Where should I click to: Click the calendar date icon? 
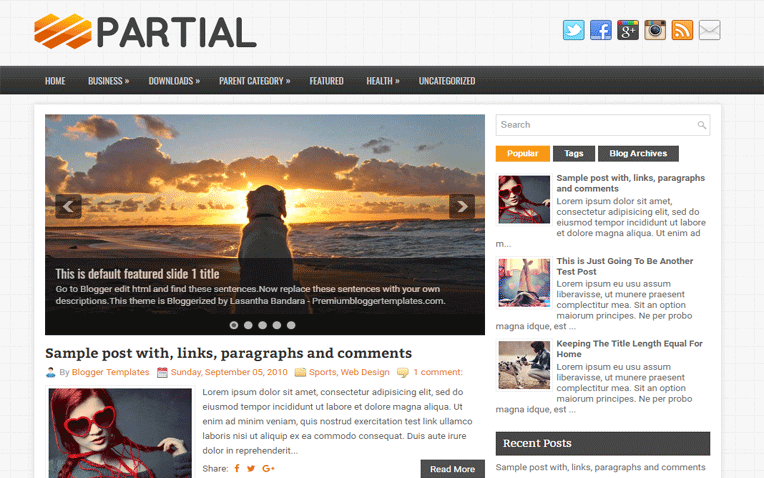pos(162,372)
